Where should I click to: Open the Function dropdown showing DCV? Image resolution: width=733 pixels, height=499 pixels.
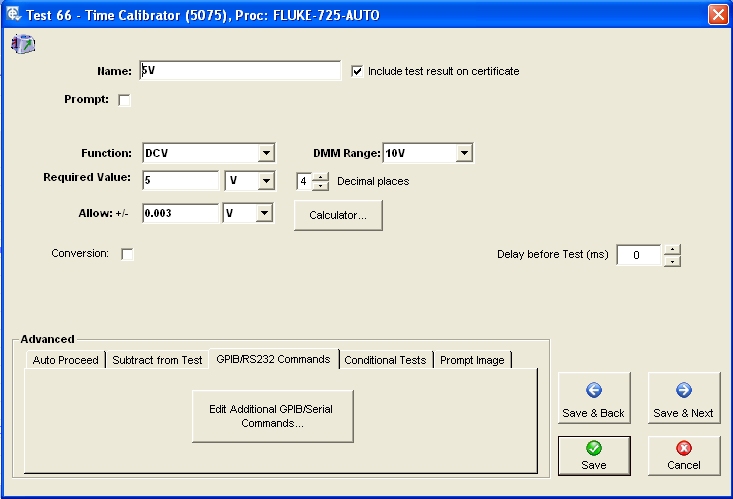(266, 153)
